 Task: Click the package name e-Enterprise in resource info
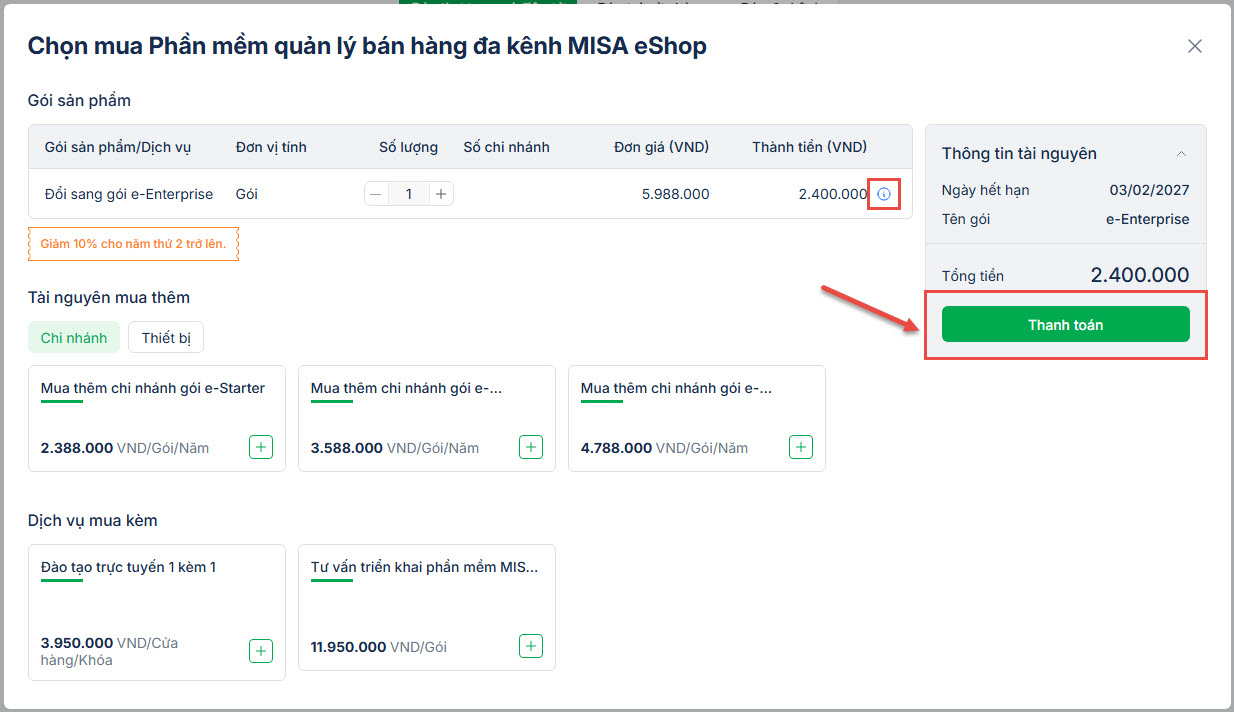(x=1147, y=219)
